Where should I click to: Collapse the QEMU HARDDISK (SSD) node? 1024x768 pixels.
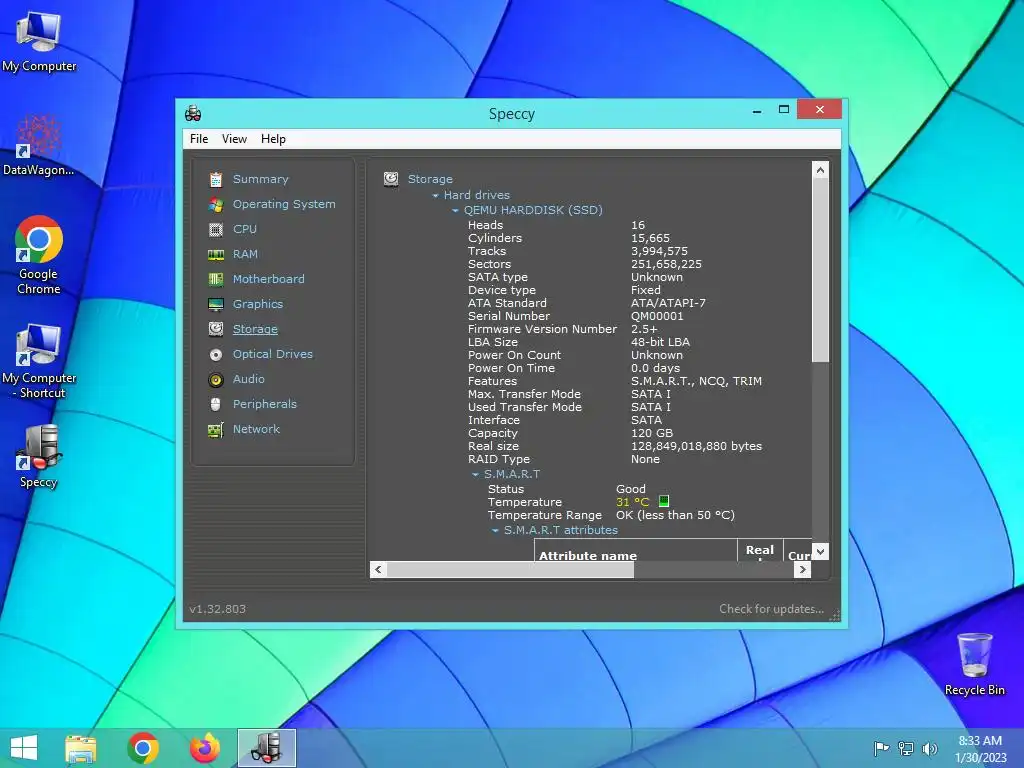455,210
